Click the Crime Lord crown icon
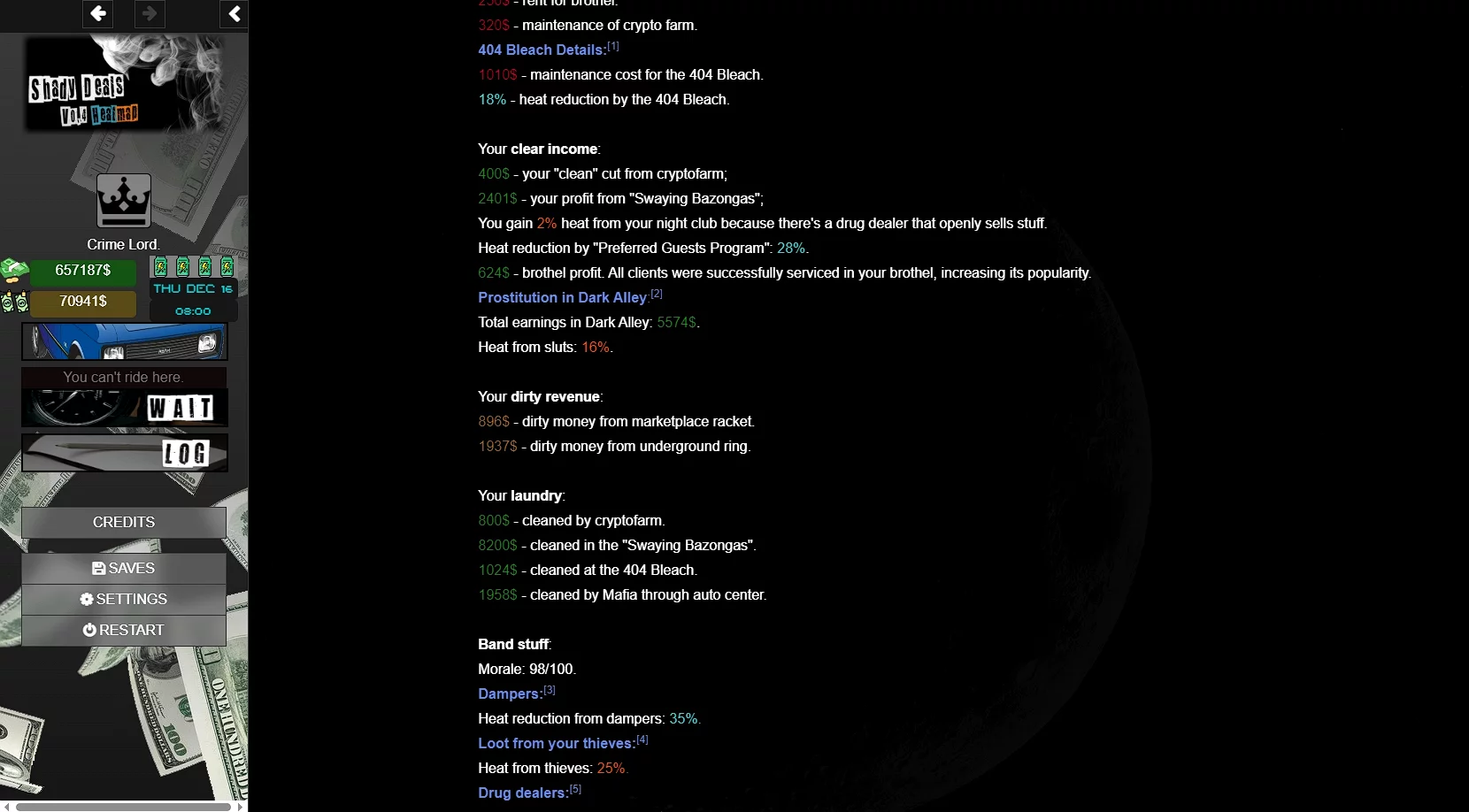 [124, 201]
